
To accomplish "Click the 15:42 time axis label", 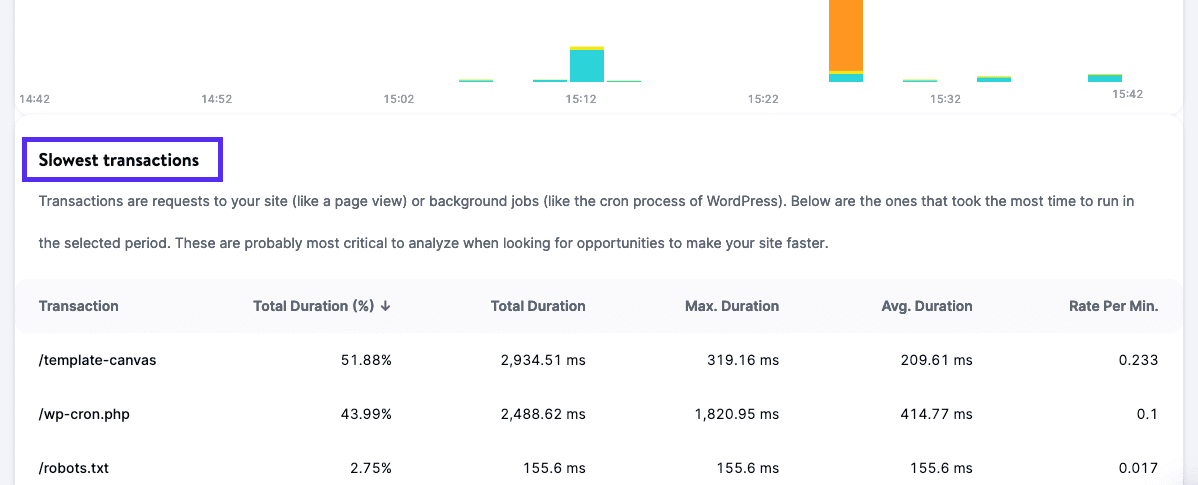I will (1128, 94).
